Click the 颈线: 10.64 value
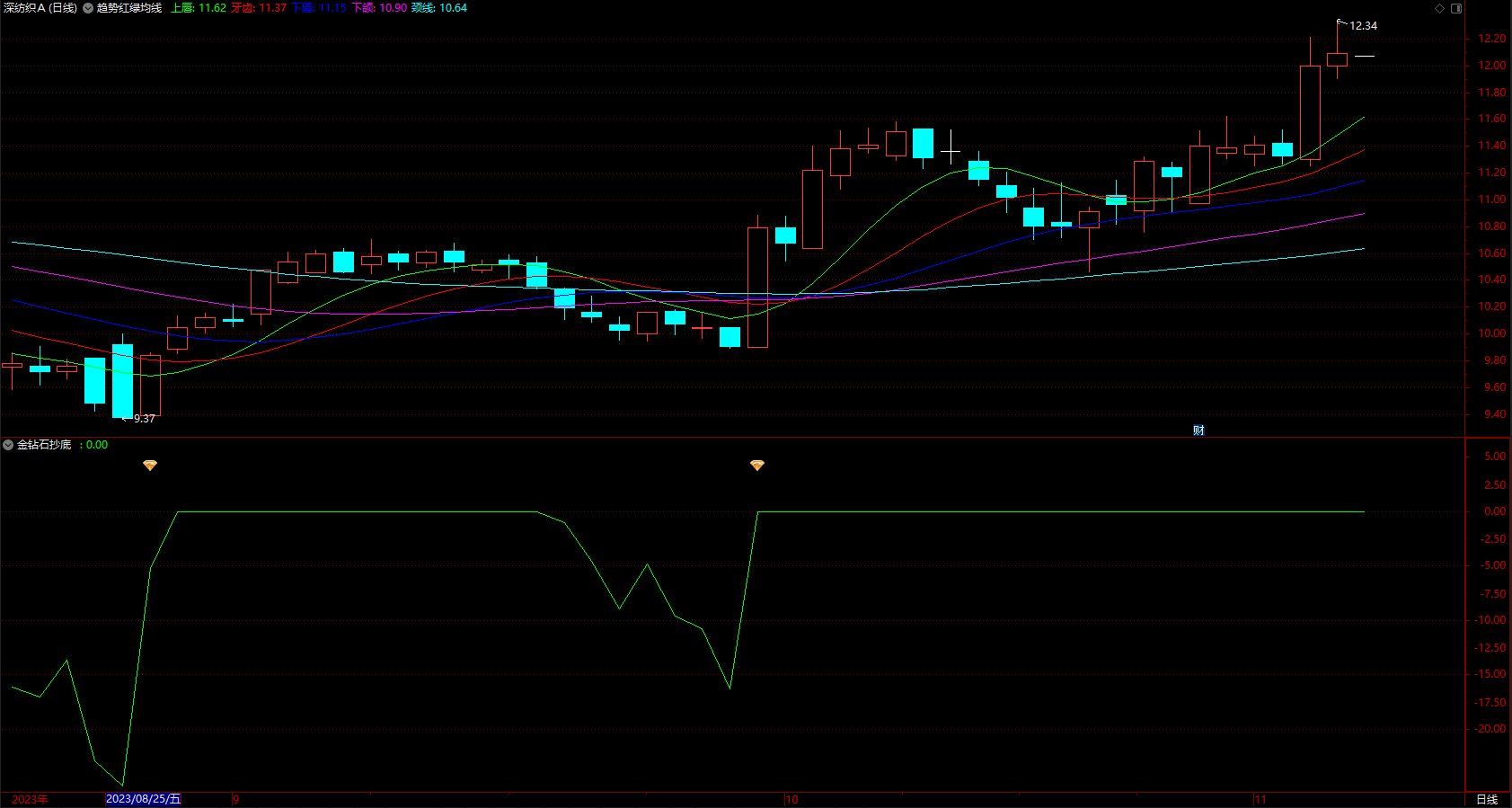1512x808 pixels. (439, 8)
